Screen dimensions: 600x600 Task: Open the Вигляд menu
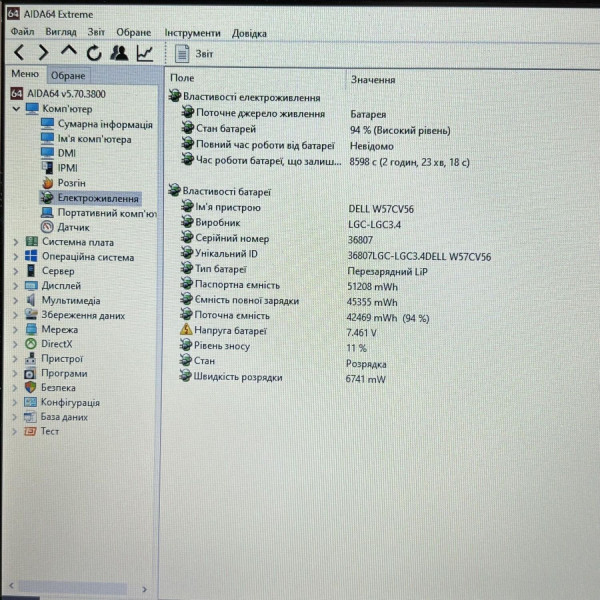[61, 32]
